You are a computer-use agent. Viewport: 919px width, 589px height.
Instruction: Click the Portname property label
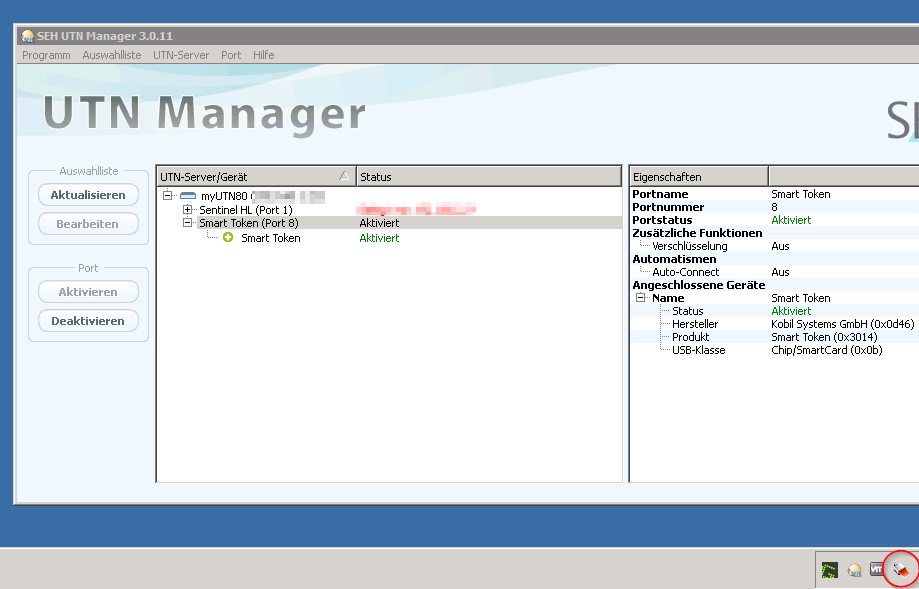click(660, 194)
